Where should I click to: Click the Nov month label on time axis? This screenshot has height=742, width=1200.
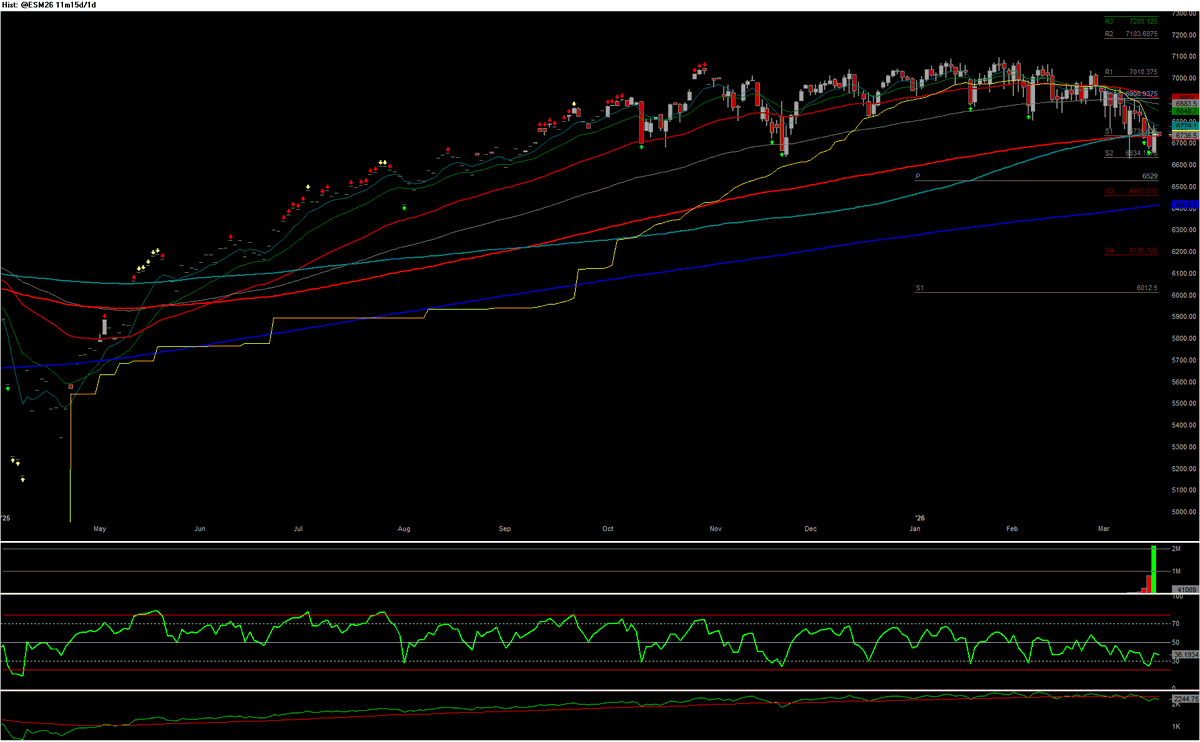point(715,528)
